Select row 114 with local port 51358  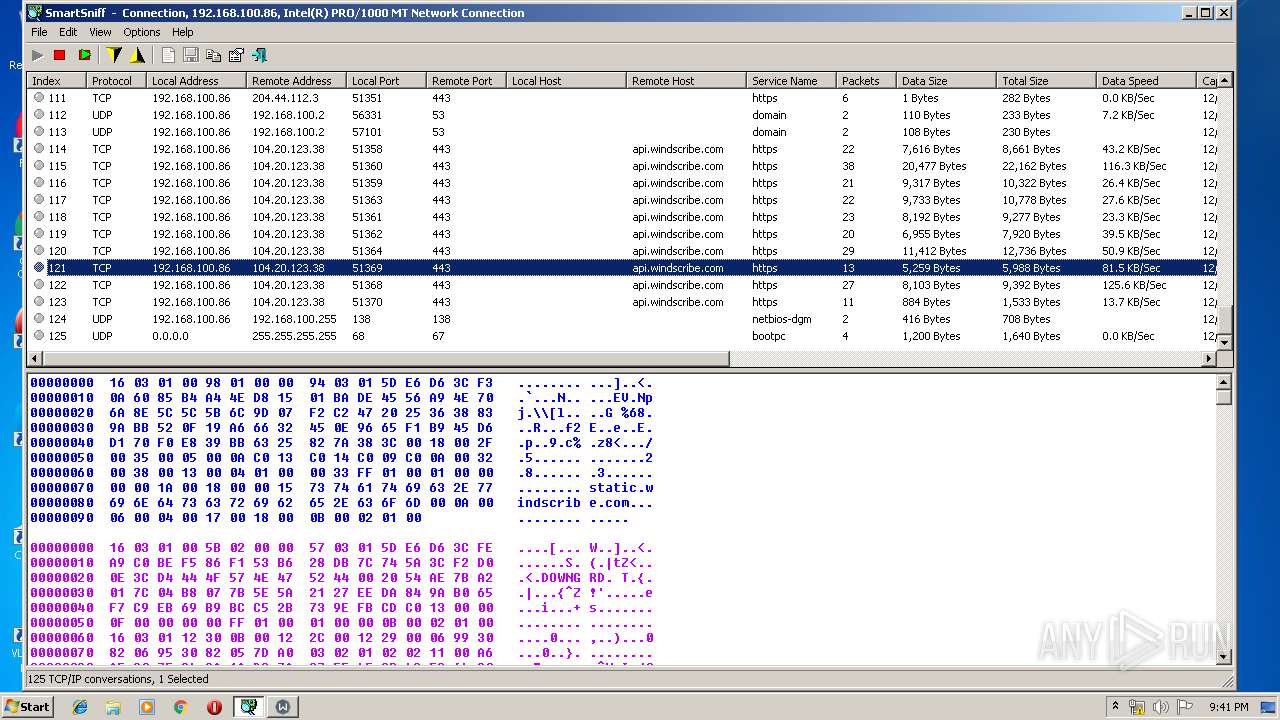point(622,149)
